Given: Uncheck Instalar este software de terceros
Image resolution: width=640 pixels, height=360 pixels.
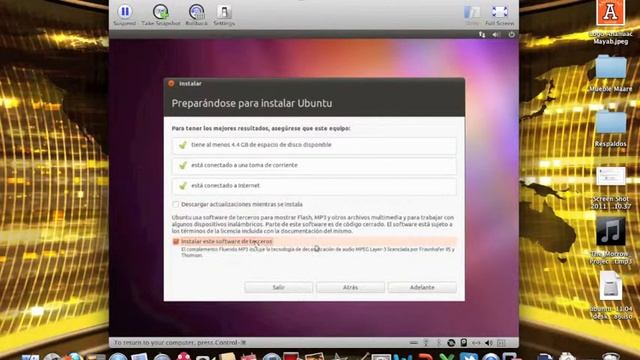Looking at the screenshot, I should [176, 242].
